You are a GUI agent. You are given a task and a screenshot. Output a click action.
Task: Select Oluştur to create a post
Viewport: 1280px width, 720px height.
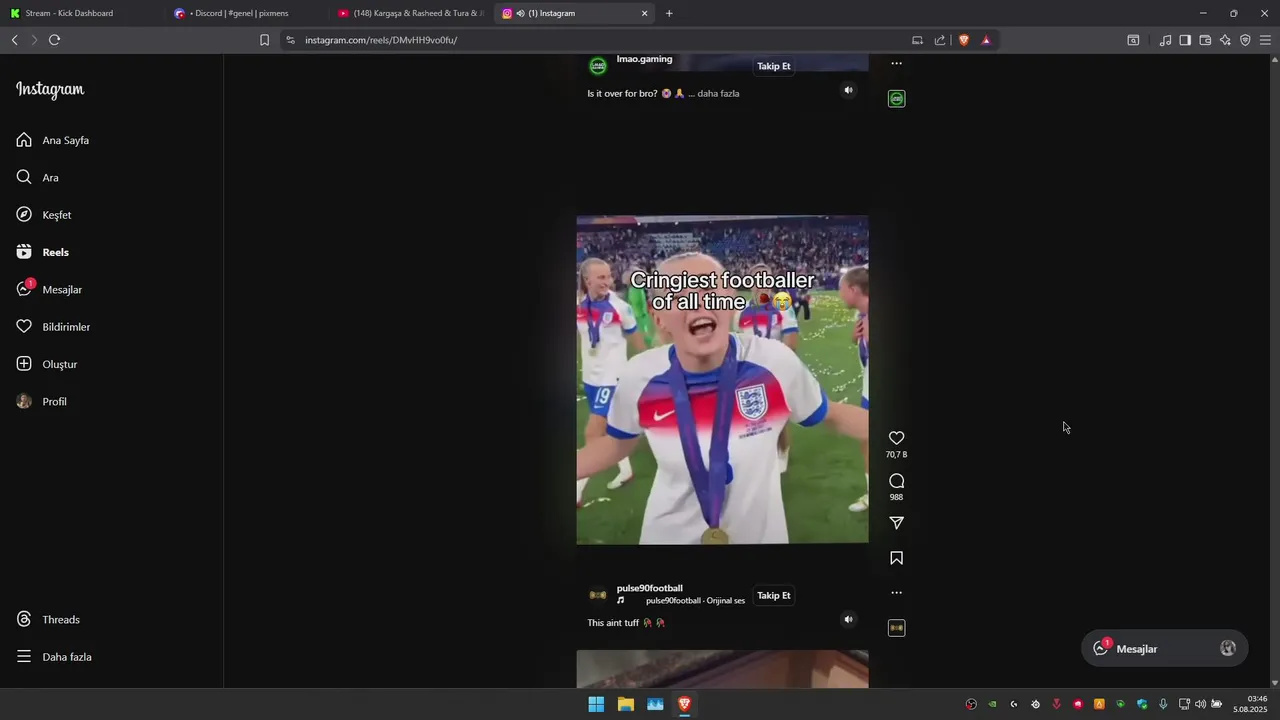pyautogui.click(x=47, y=364)
